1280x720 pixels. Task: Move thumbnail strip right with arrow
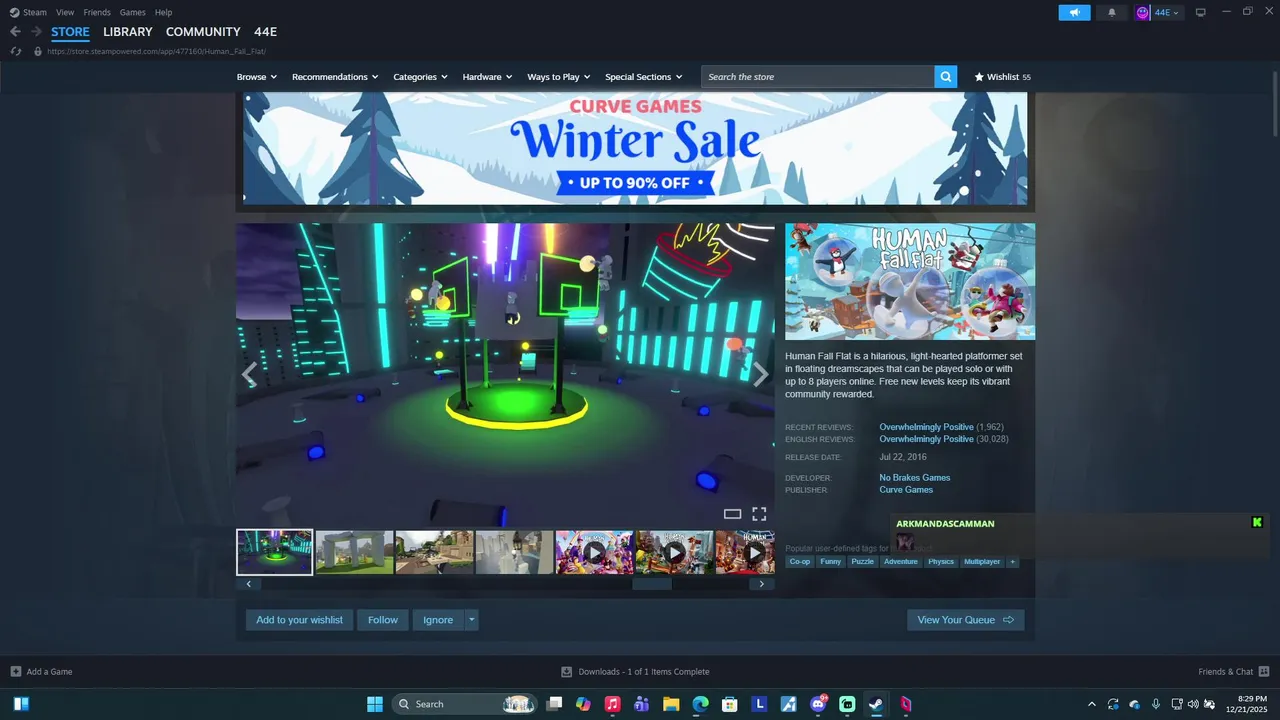(762, 584)
